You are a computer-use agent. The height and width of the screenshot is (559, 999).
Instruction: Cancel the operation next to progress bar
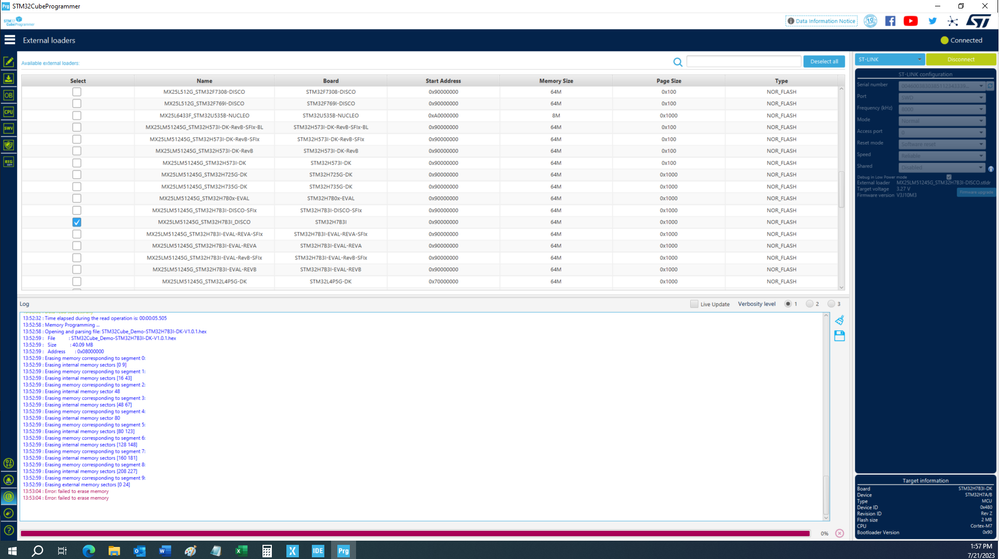[x=839, y=533]
